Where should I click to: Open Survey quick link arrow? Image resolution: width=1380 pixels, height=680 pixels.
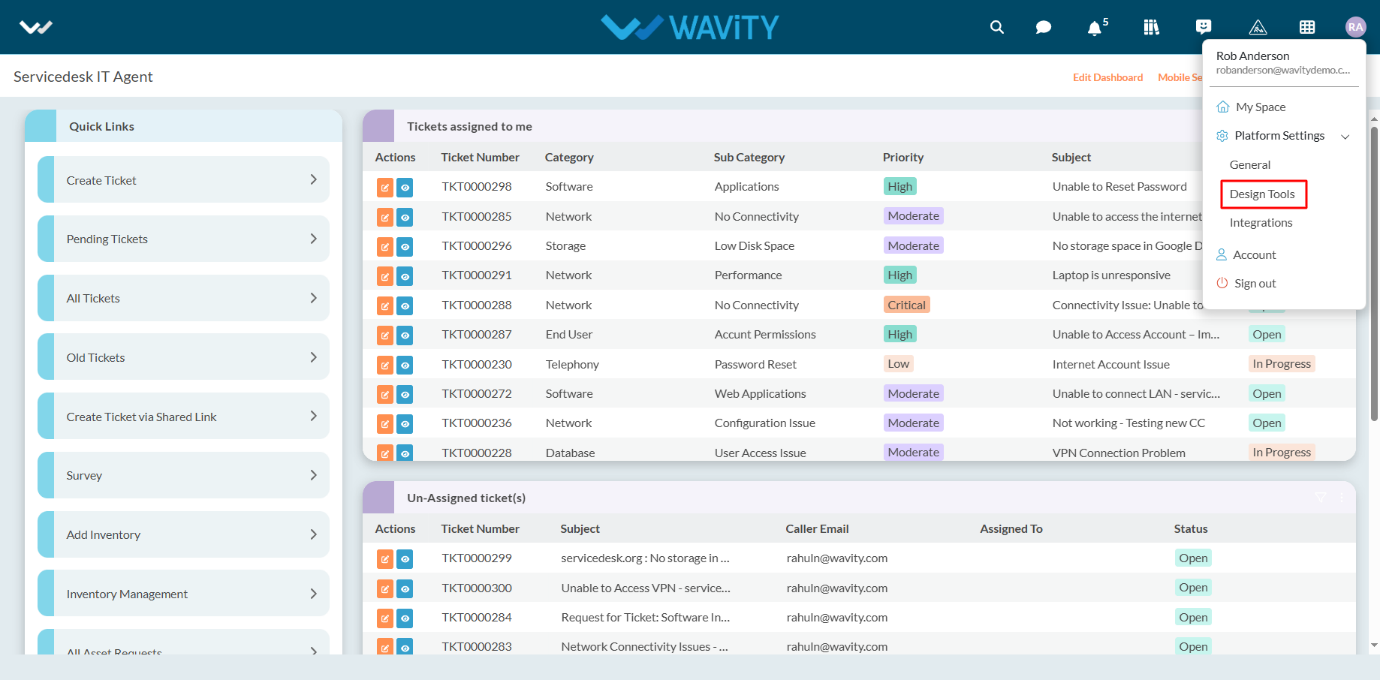(313, 475)
